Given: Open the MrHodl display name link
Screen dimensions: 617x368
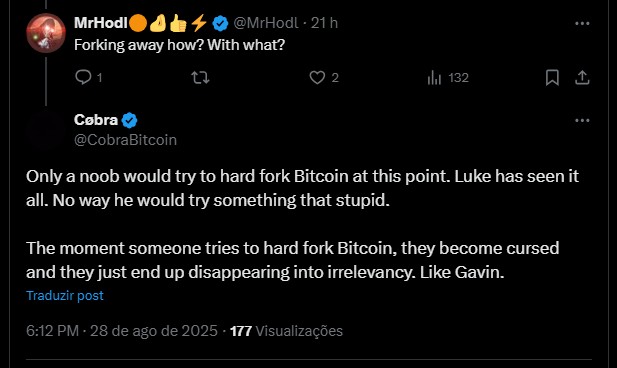Looking at the screenshot, I should [x=101, y=23].
